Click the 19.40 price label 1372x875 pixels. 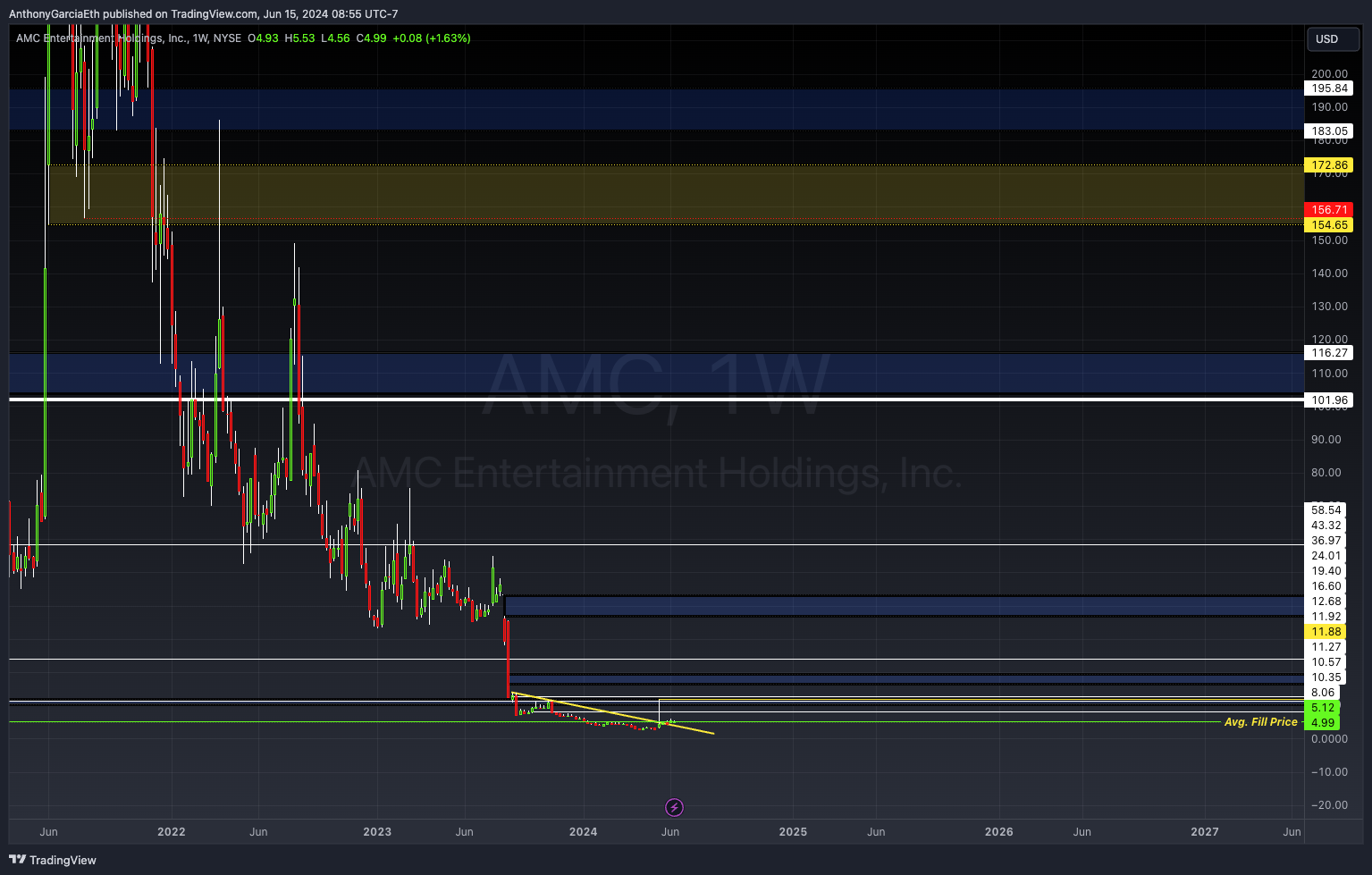1326,571
